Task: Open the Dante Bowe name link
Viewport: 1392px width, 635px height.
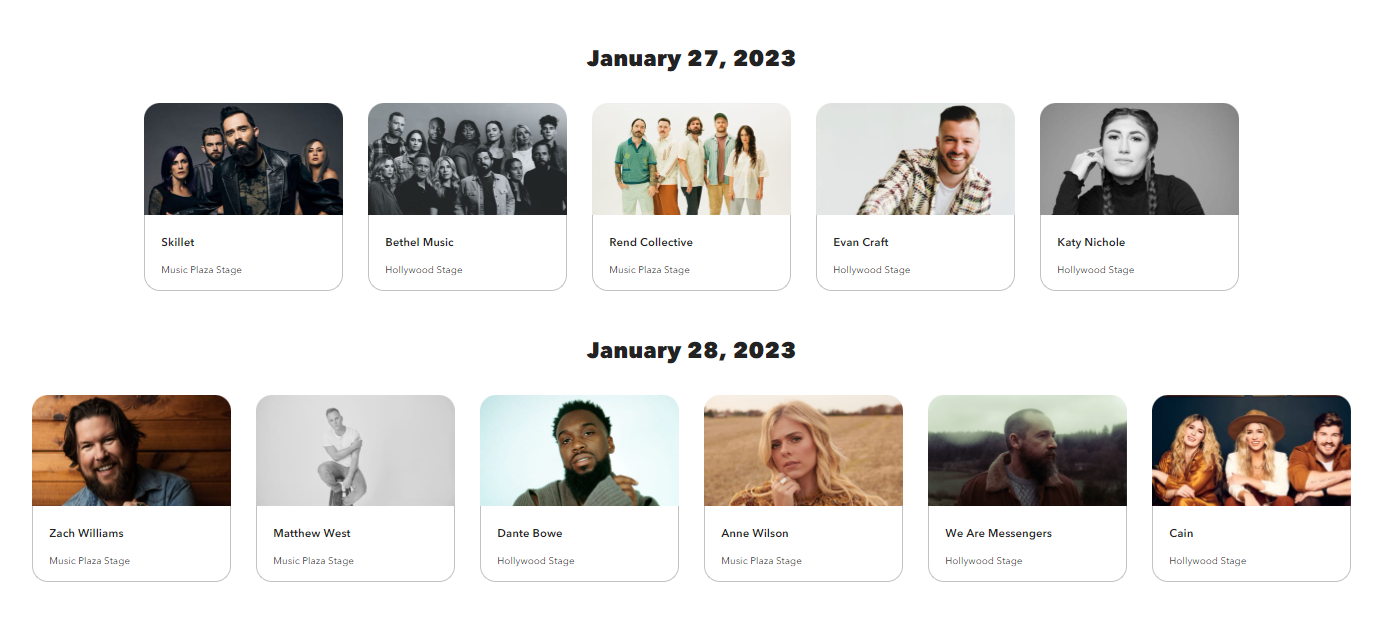Action: tap(529, 533)
